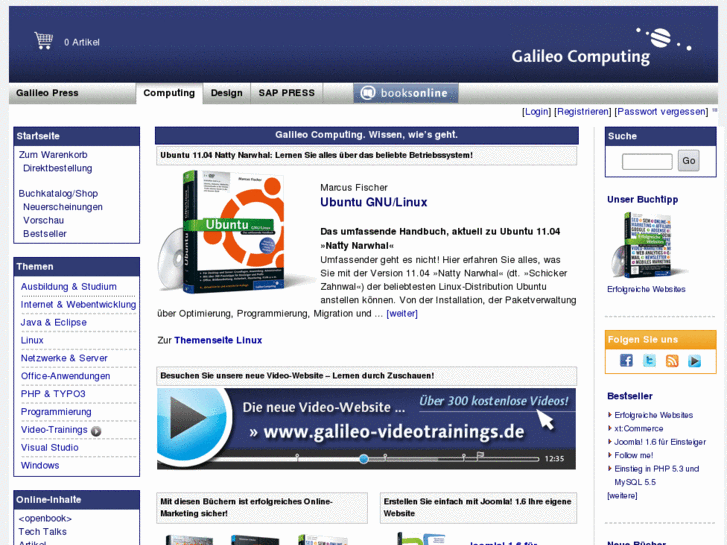The image size is (727, 545).
Task: Open xt:Commerce bestseller link
Action: coord(639,429)
